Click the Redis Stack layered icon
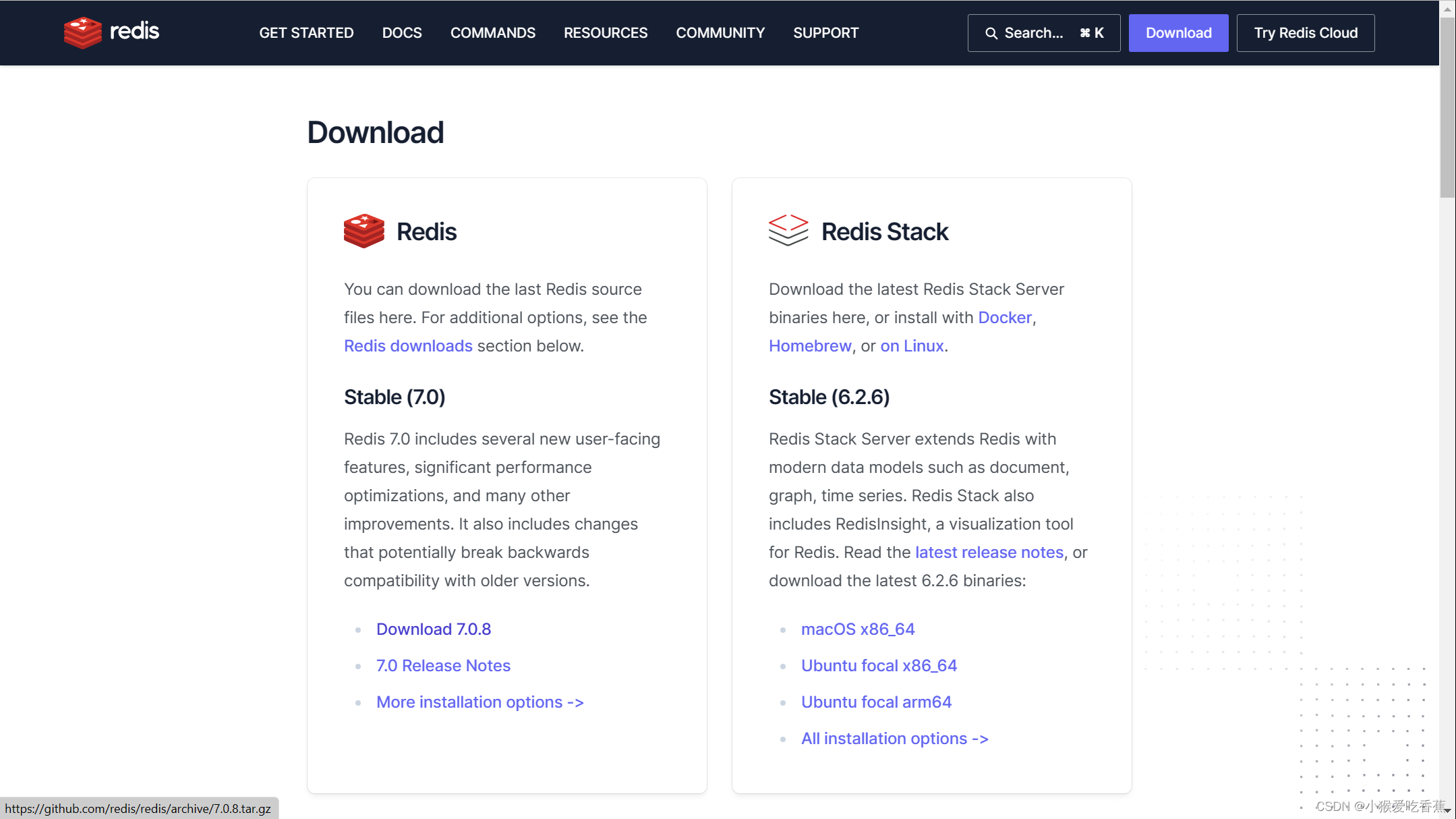The height and width of the screenshot is (819, 1456). (x=788, y=231)
